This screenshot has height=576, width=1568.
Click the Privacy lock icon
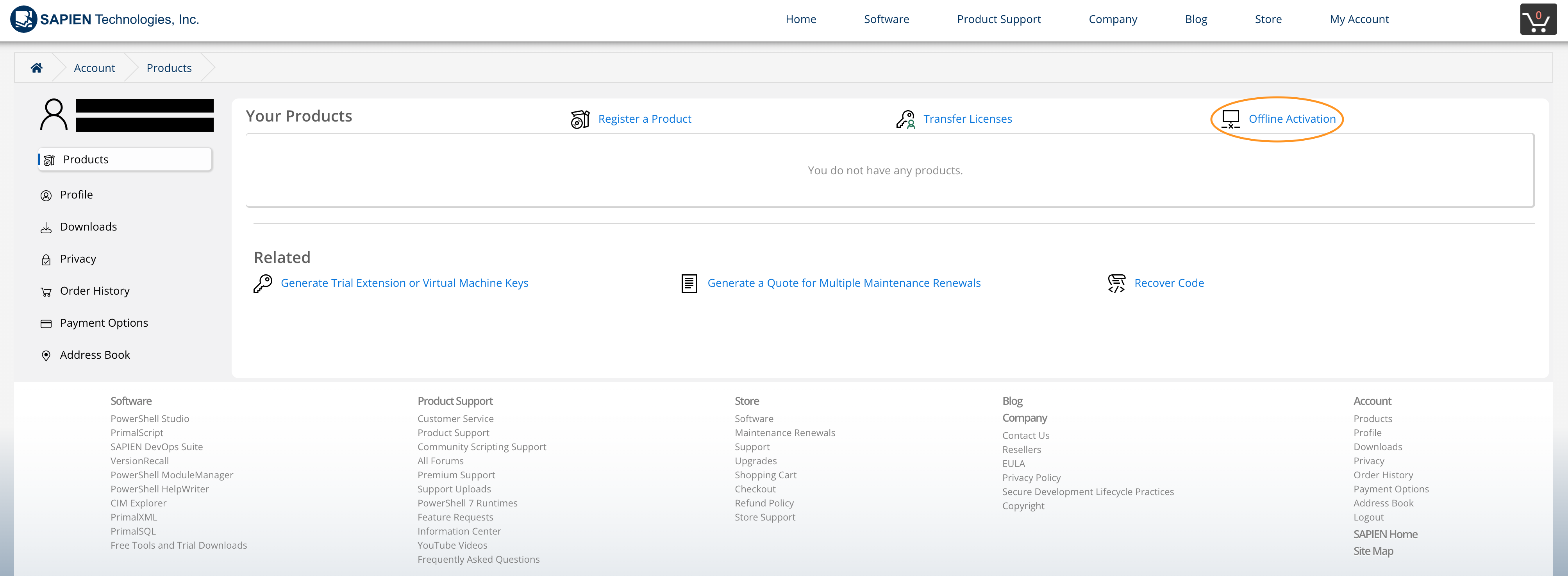point(46,260)
